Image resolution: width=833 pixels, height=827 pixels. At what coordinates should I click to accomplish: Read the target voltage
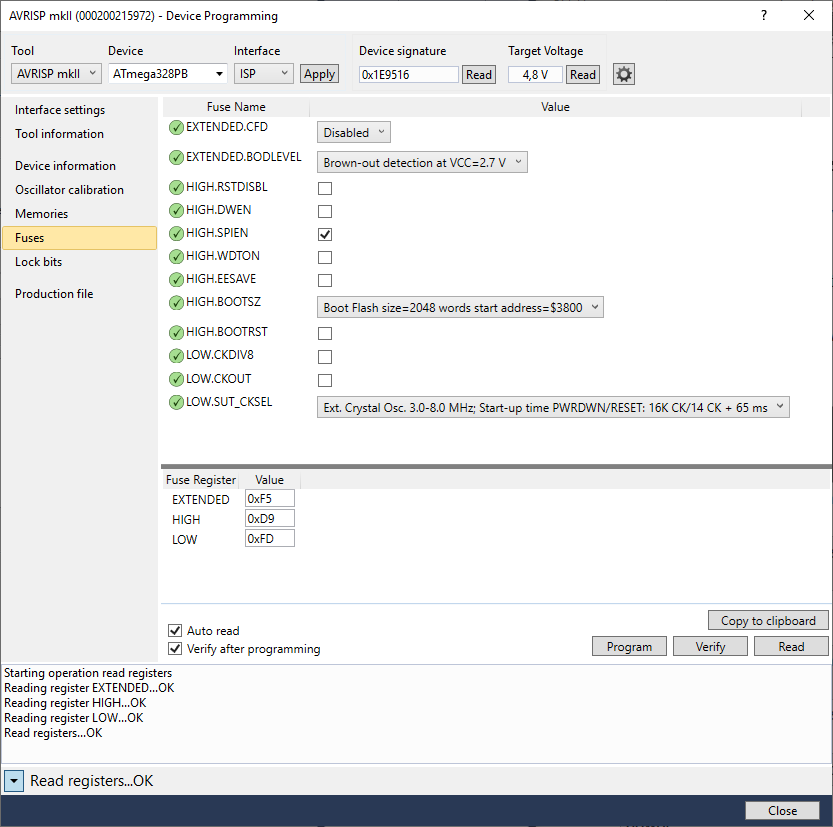pyautogui.click(x=583, y=74)
